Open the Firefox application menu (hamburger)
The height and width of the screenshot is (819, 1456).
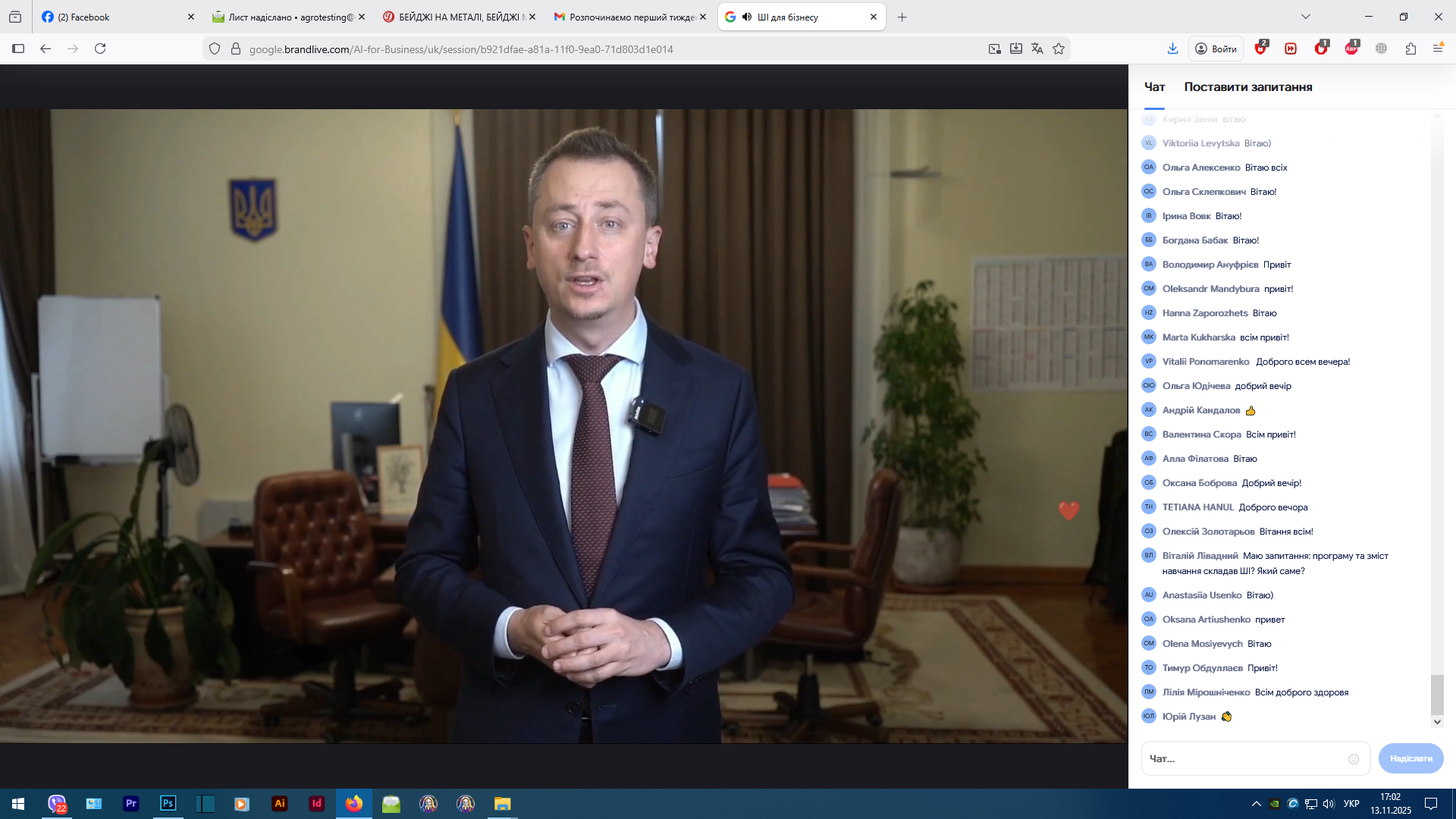pyautogui.click(x=1438, y=49)
